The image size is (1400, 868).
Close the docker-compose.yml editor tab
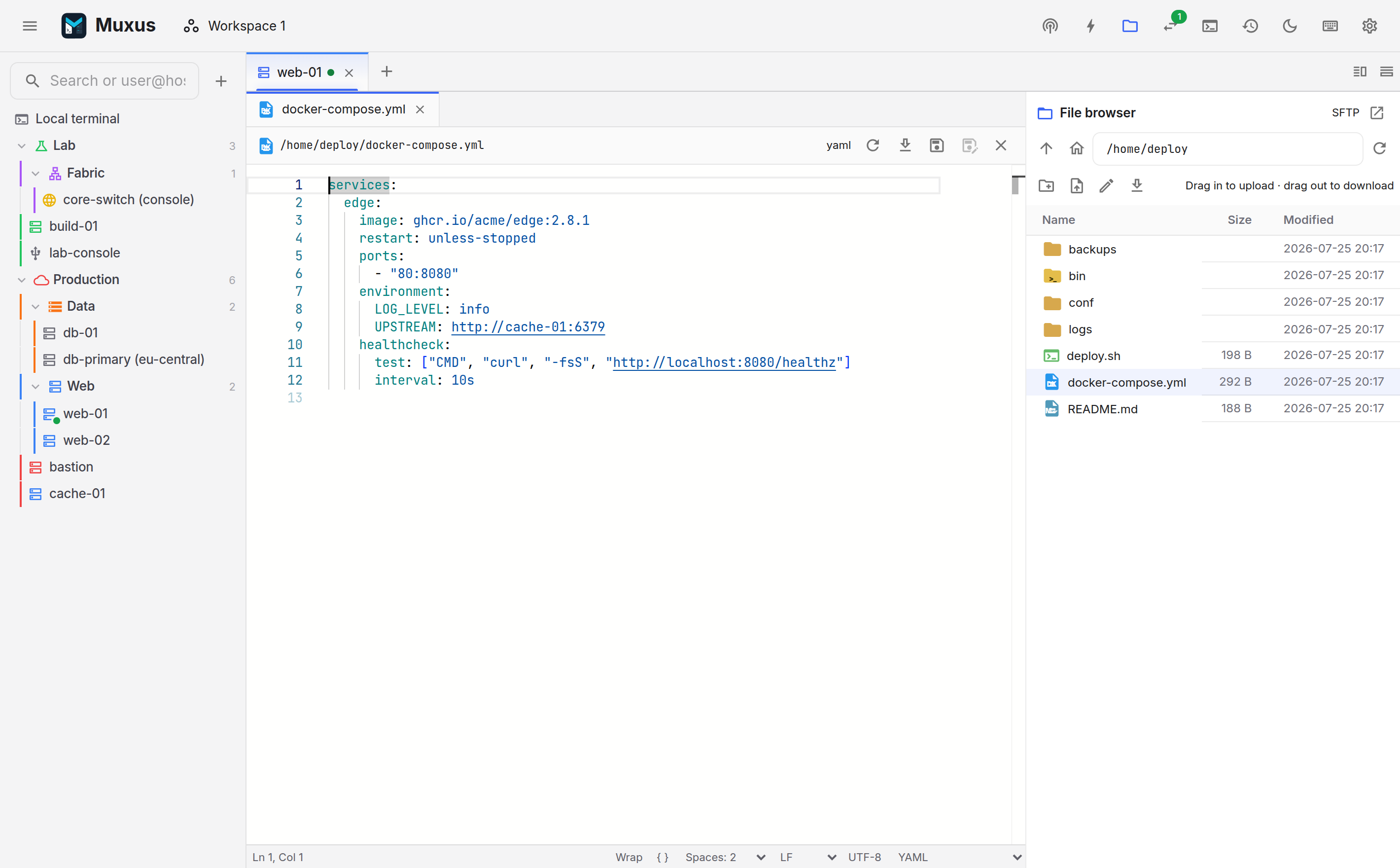pos(420,109)
